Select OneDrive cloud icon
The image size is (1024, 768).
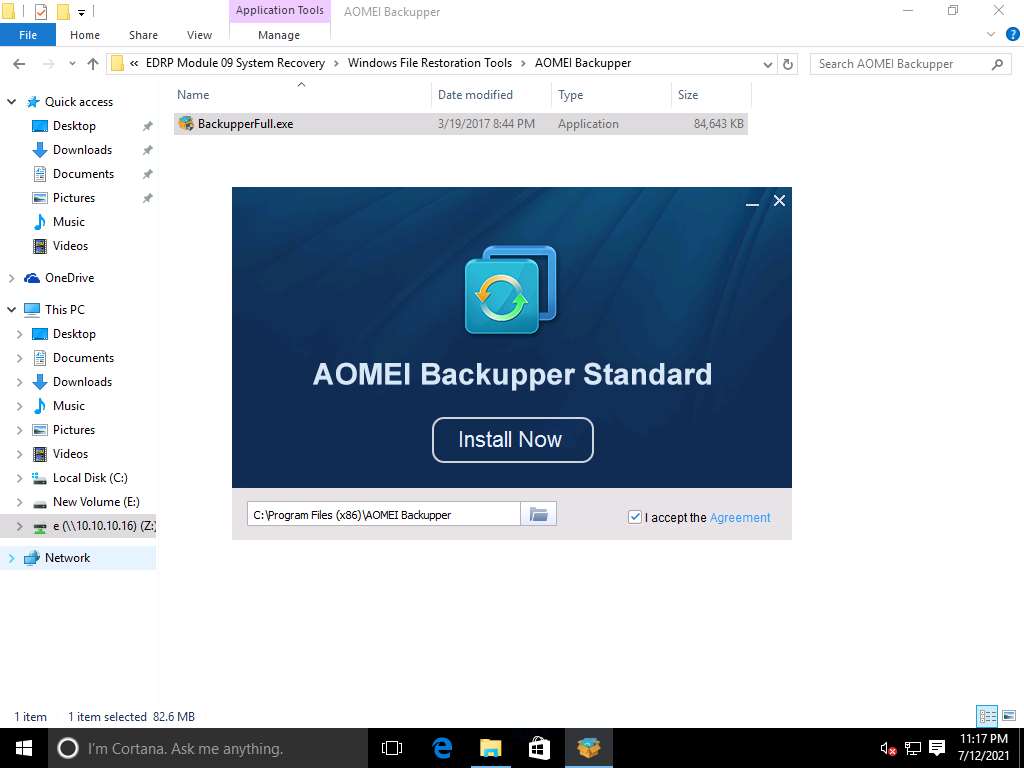click(32, 278)
